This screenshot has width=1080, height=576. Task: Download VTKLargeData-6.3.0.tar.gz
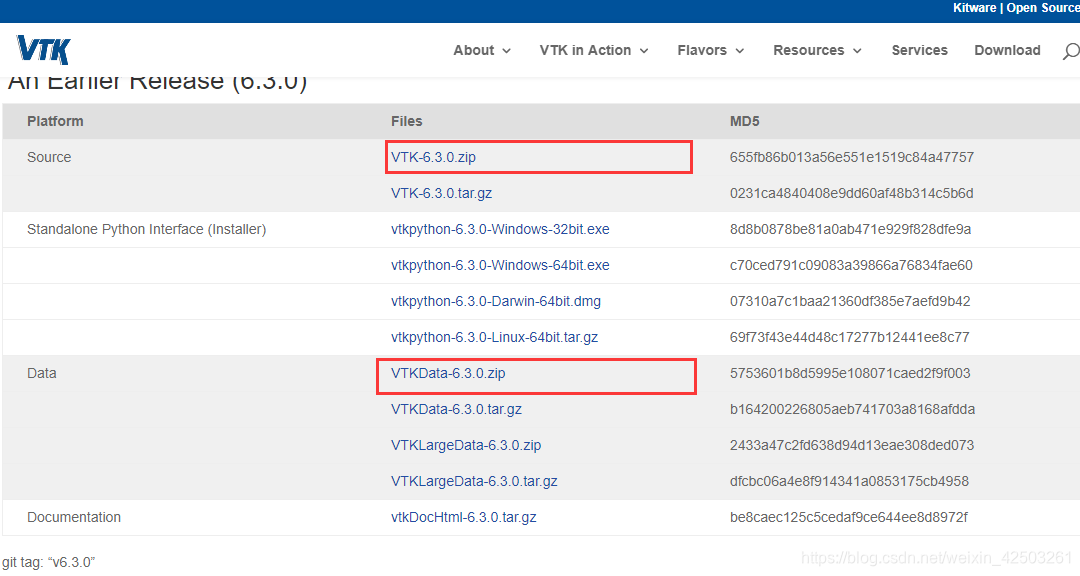click(x=475, y=481)
